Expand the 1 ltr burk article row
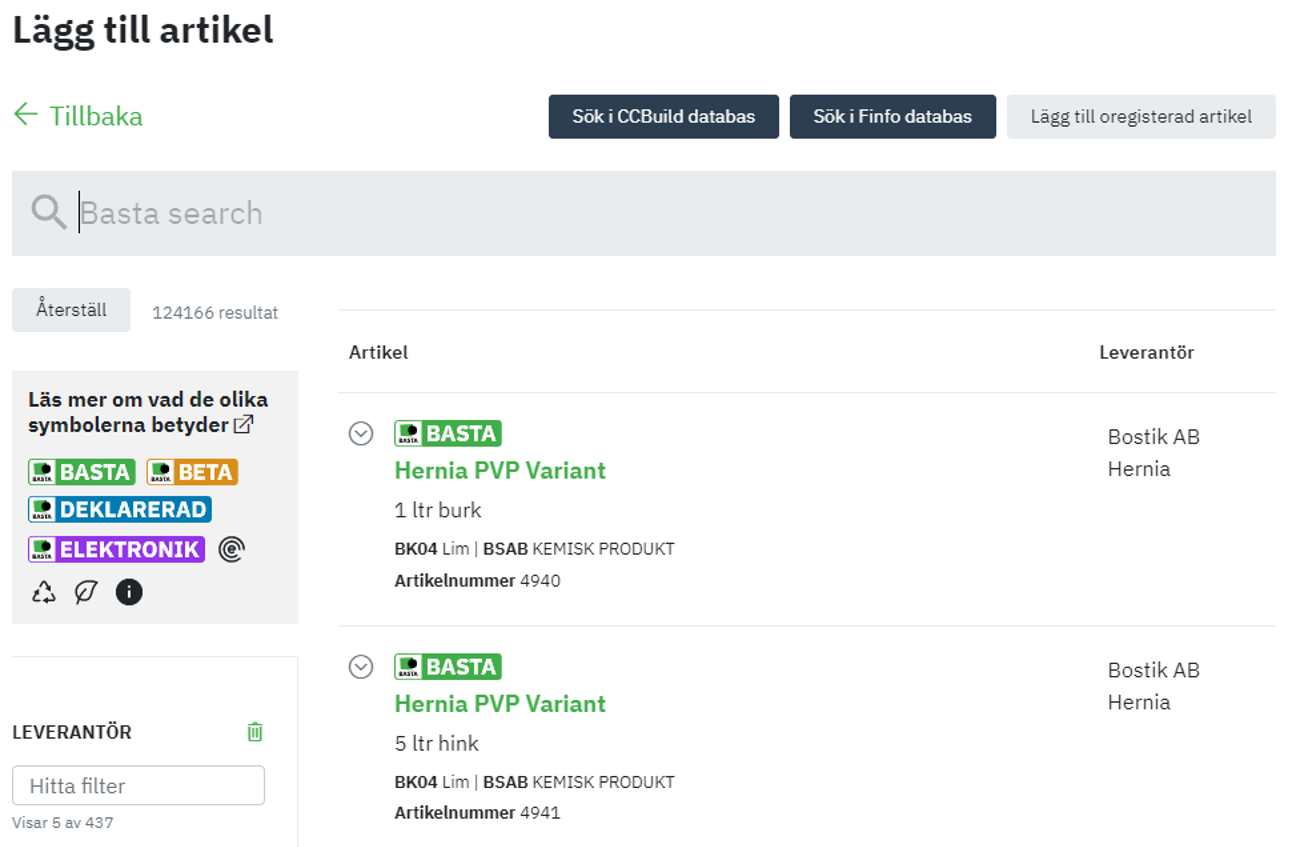1300x847 pixels. (361, 433)
